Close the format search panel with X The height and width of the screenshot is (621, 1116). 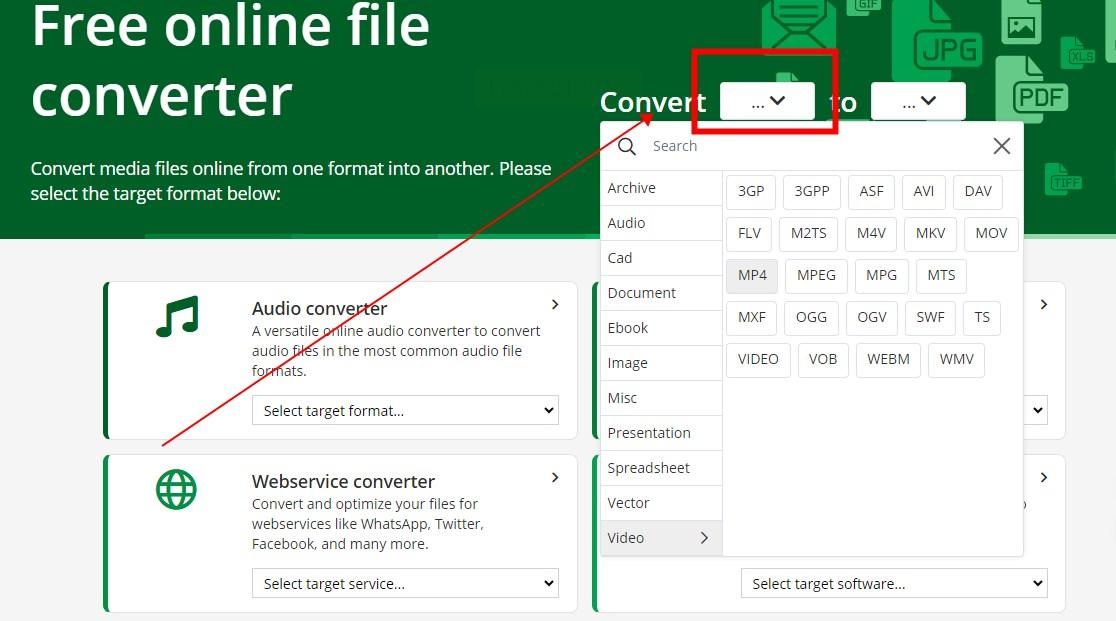click(1001, 146)
